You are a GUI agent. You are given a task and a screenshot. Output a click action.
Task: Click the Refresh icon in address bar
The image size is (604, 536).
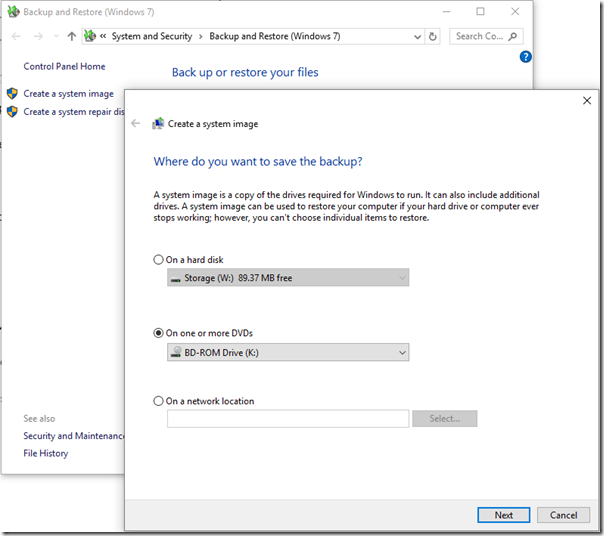[433, 37]
